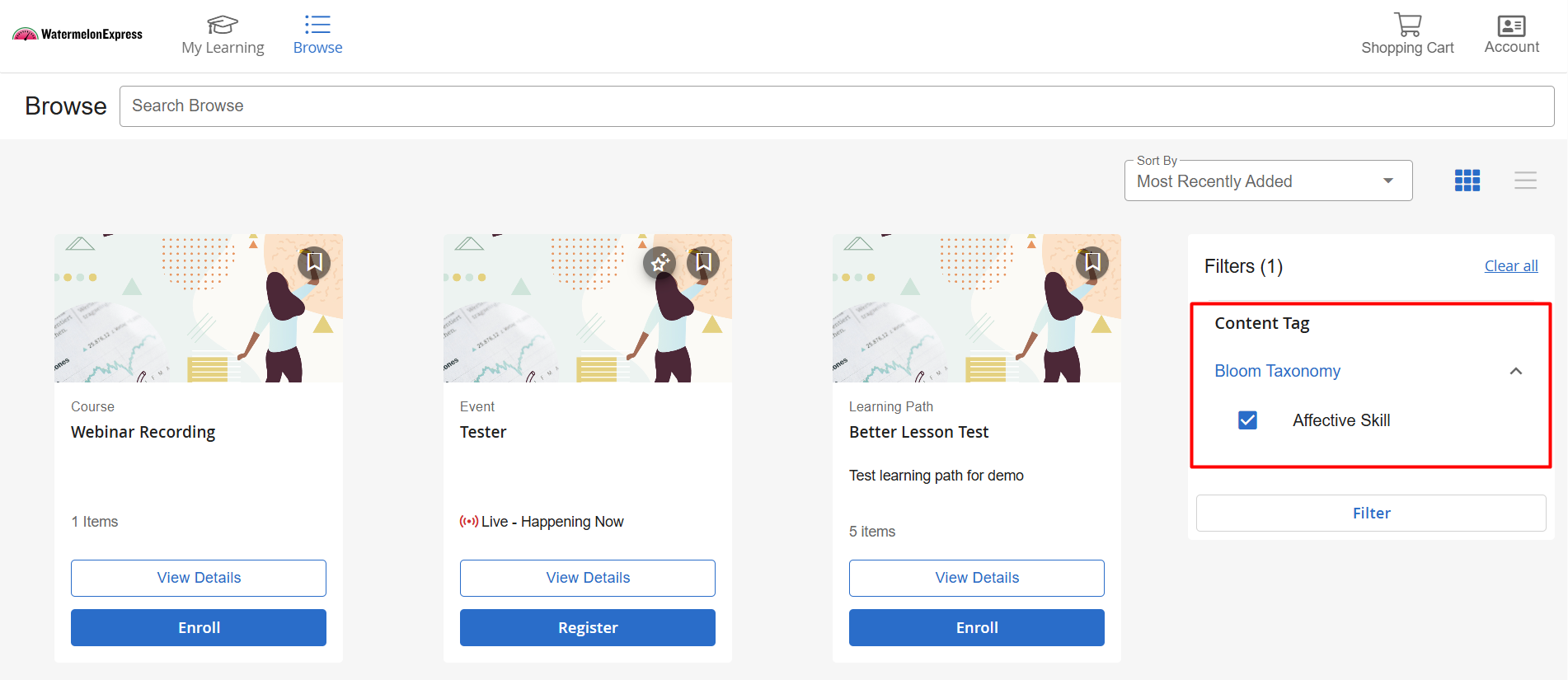Switch to list view layout
The image size is (1568, 680).
(x=1525, y=181)
